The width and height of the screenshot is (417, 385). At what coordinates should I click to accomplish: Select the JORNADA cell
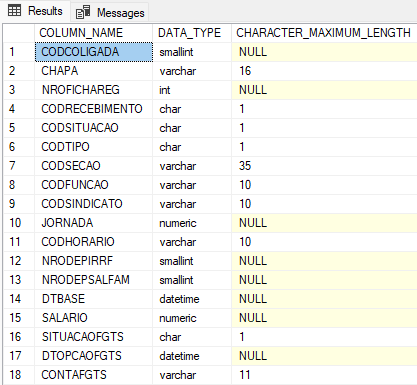(94, 223)
